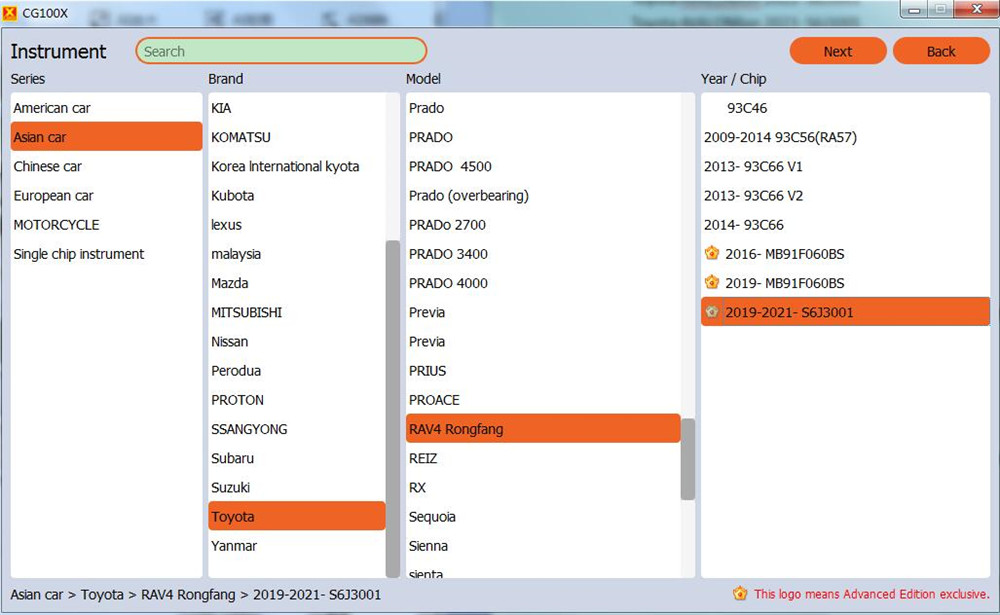Viewport: 1000px width, 615px height.
Task: Select PRADO 4500 model
Action: click(543, 166)
